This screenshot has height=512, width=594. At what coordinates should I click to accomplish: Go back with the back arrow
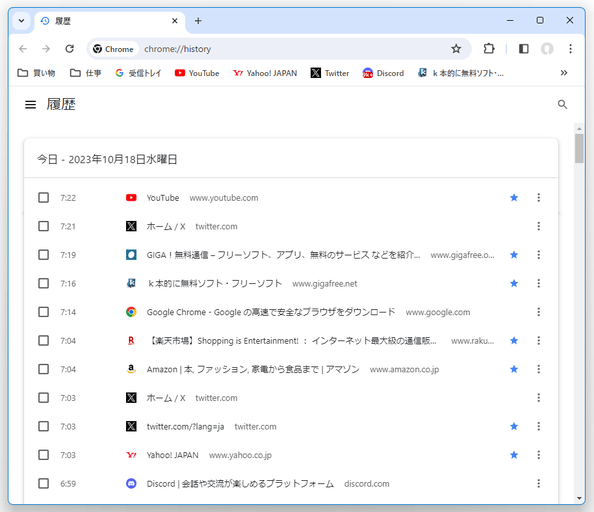pyautogui.click(x=23, y=49)
